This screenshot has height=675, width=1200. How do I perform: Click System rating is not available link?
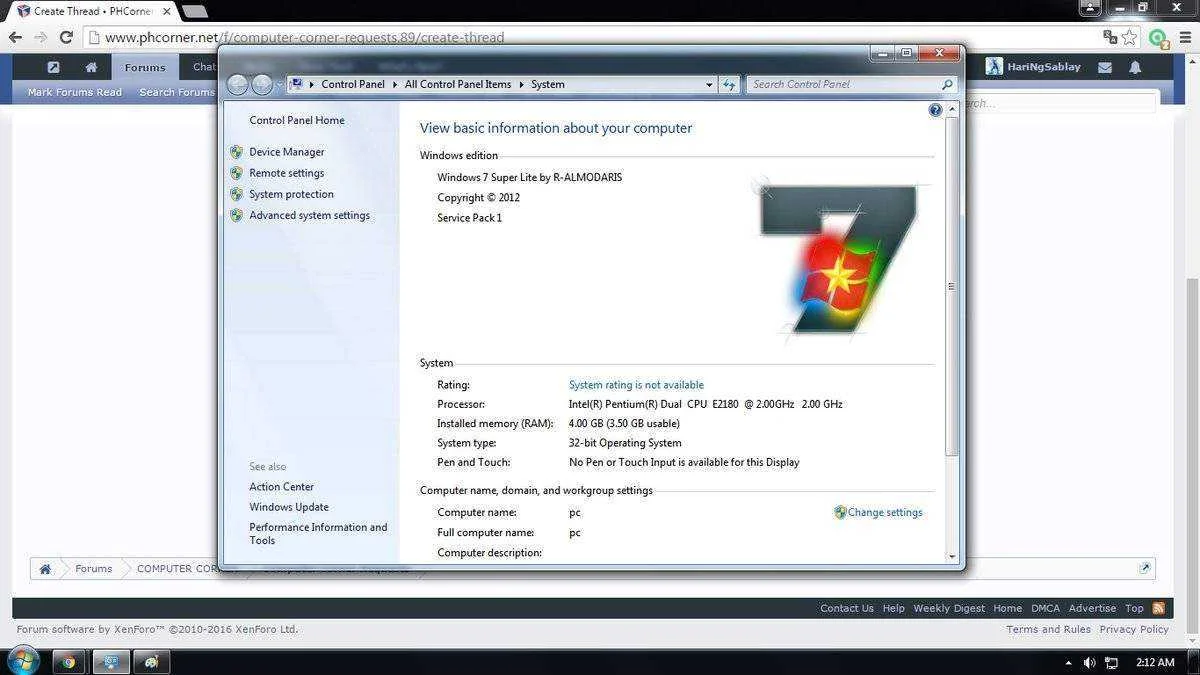pyautogui.click(x=636, y=385)
